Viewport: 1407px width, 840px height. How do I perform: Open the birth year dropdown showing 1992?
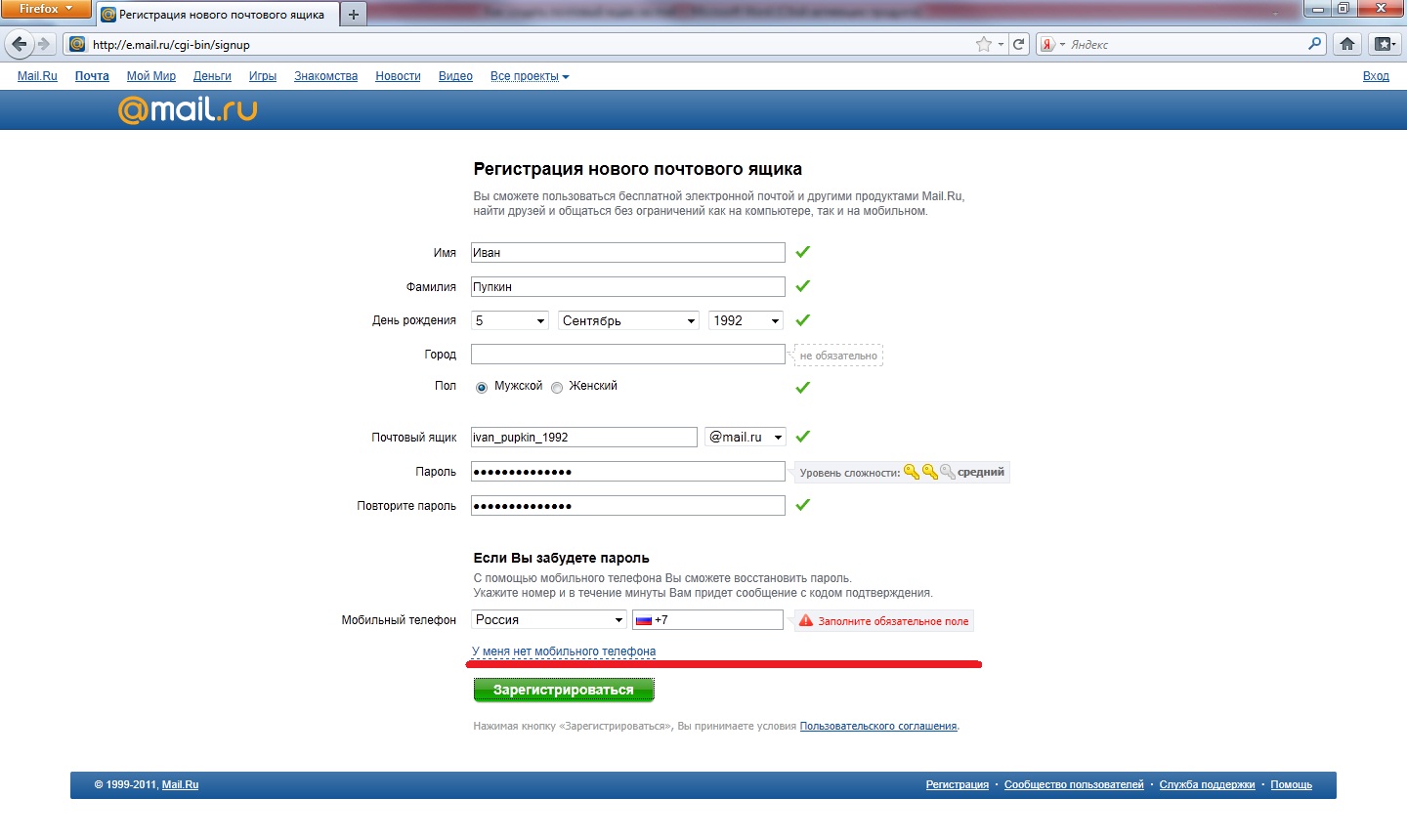(746, 320)
